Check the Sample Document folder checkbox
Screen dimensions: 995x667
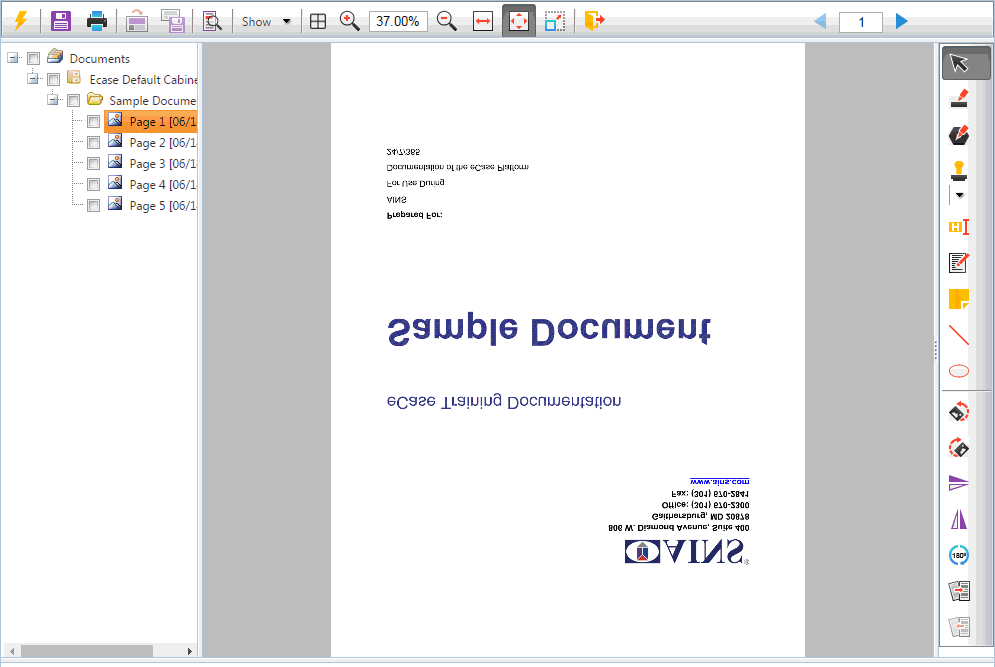74,100
